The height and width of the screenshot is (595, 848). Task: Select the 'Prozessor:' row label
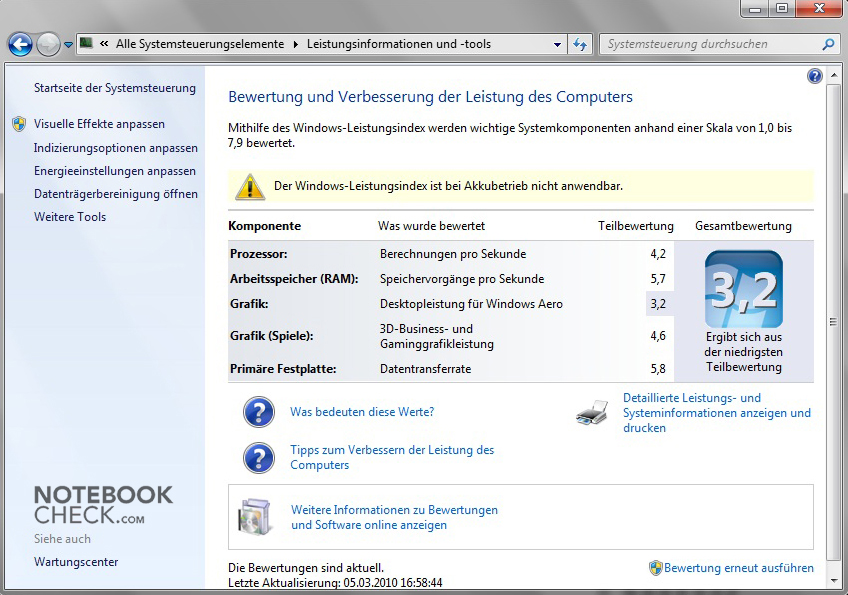coord(259,254)
